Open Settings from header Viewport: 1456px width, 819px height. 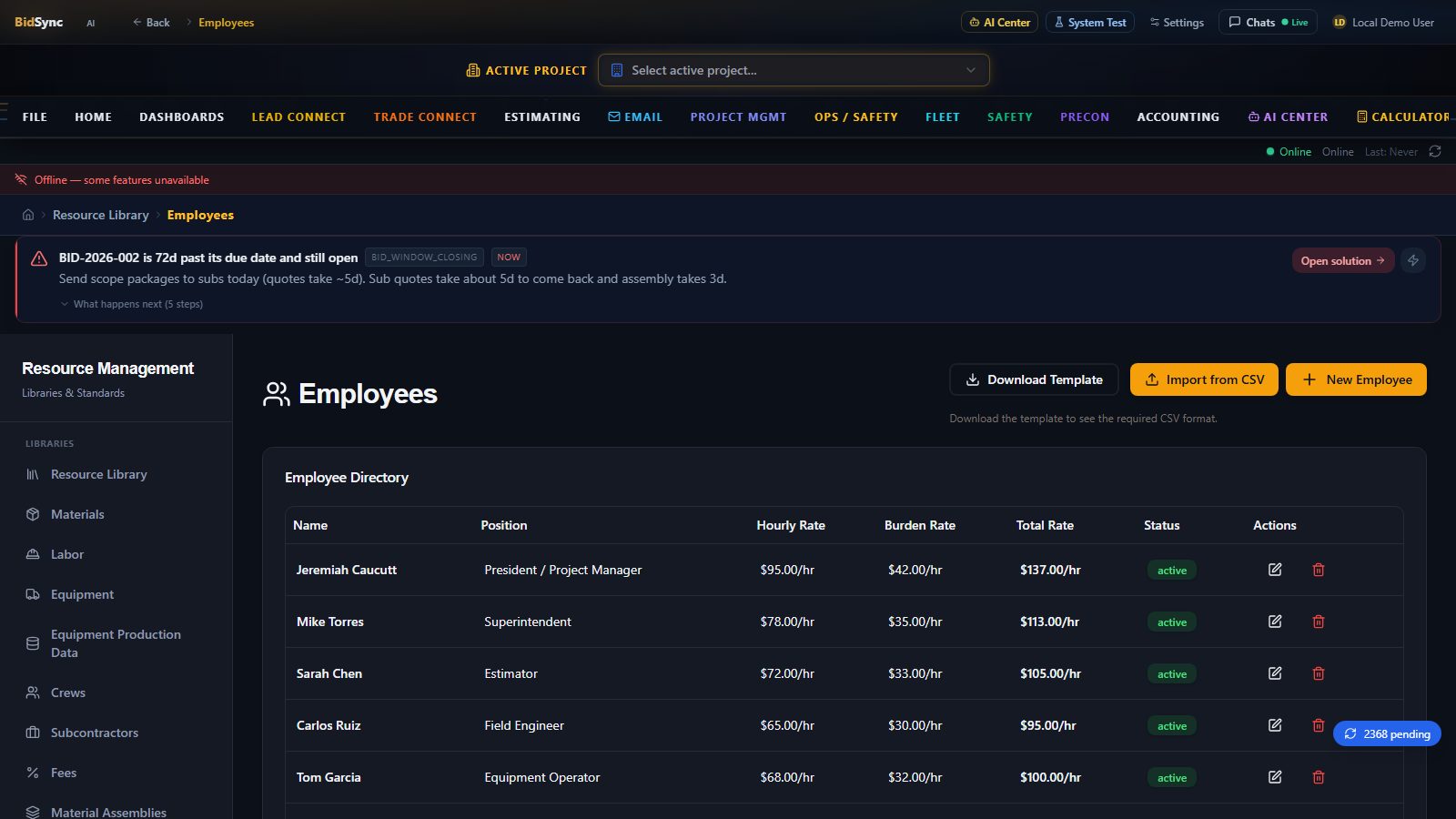pyautogui.click(x=1177, y=22)
